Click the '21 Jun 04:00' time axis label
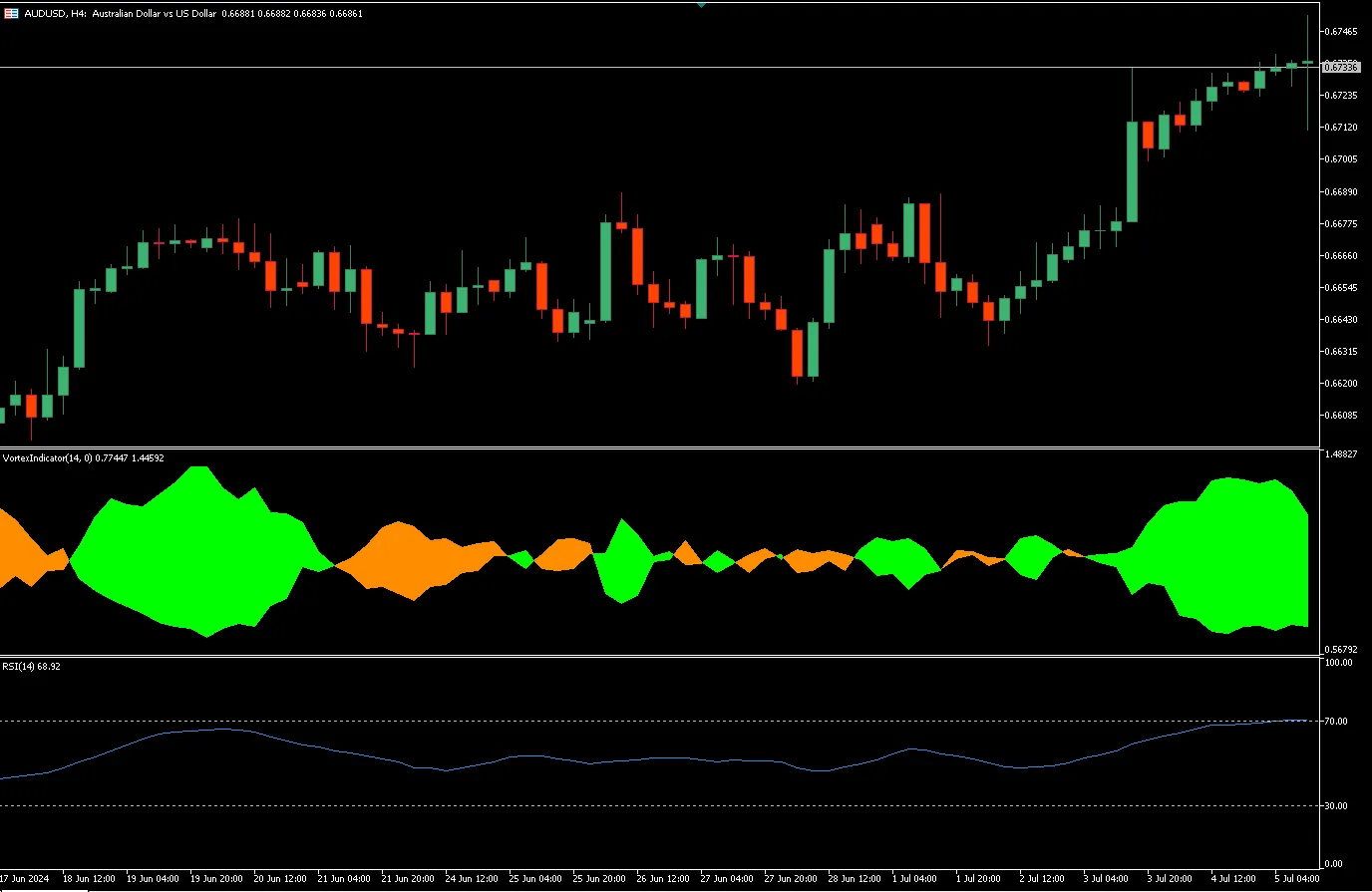Image resolution: width=1372 pixels, height=892 pixels. point(344,879)
